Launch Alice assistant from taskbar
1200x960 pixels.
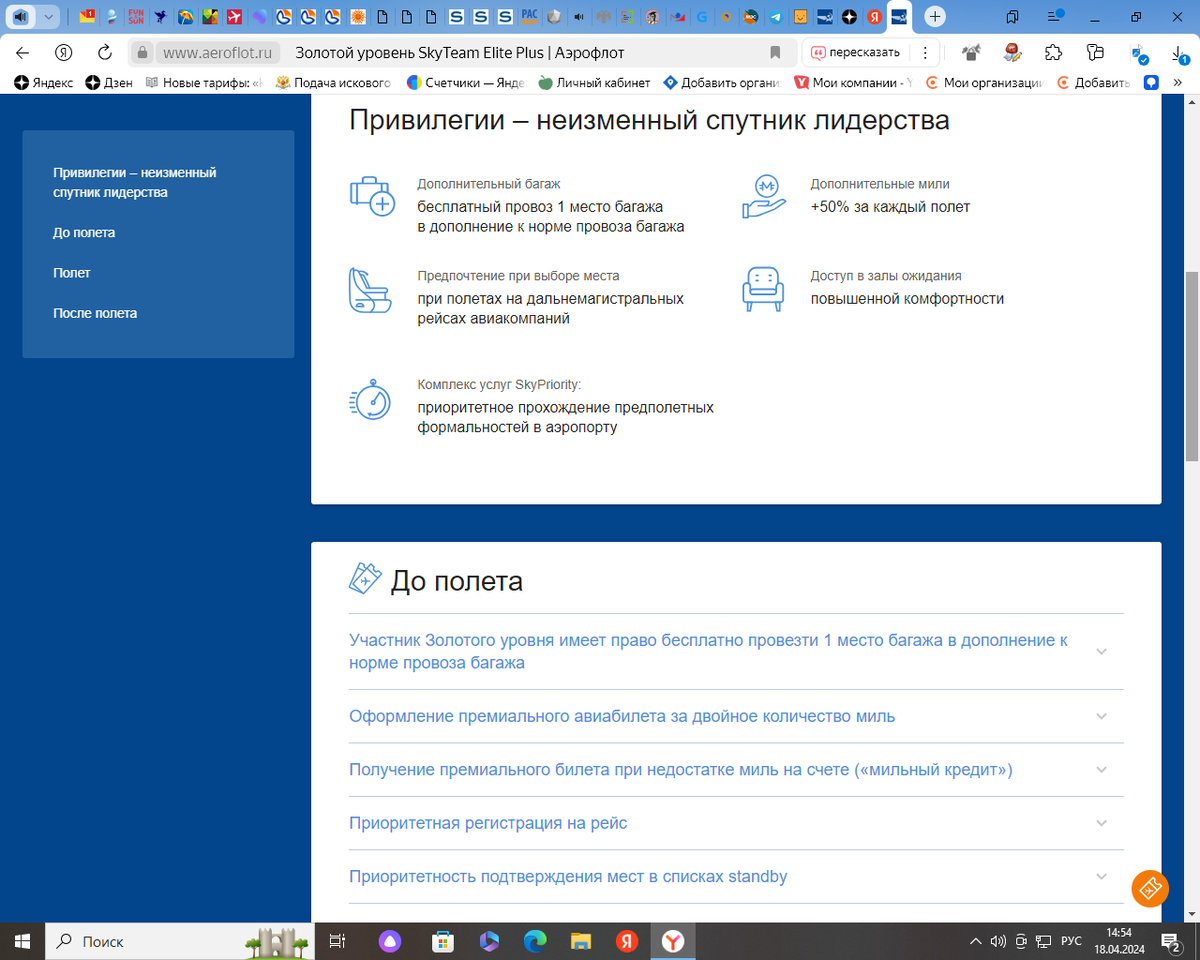[x=391, y=941]
